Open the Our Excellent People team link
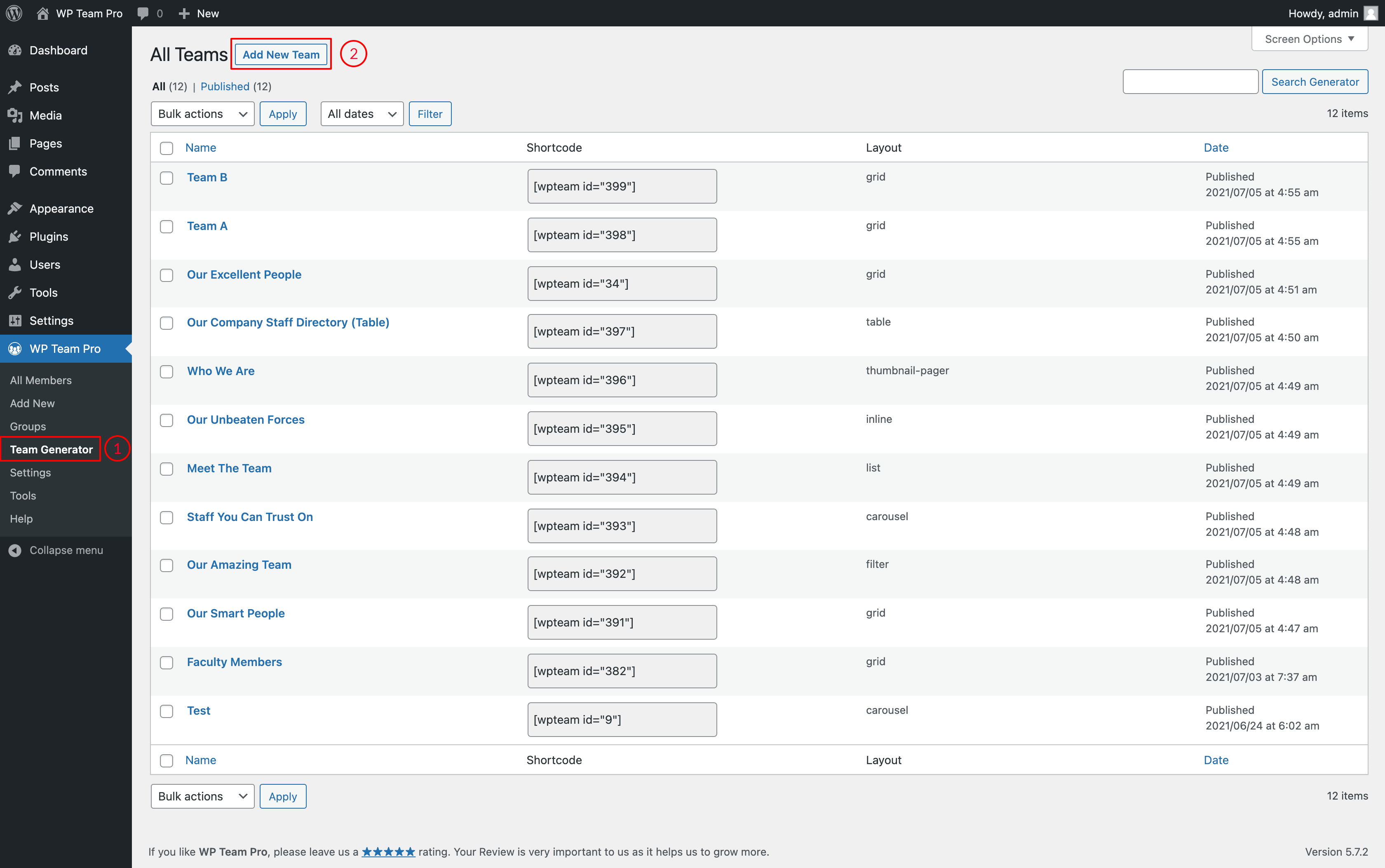Viewport: 1385px width, 868px height. [x=244, y=274]
